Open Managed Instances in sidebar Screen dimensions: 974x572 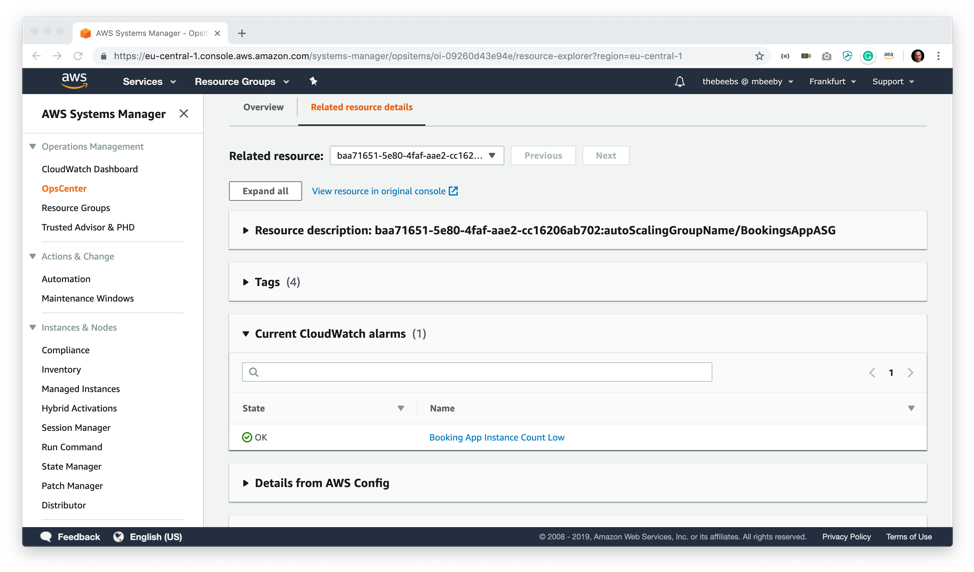(81, 389)
